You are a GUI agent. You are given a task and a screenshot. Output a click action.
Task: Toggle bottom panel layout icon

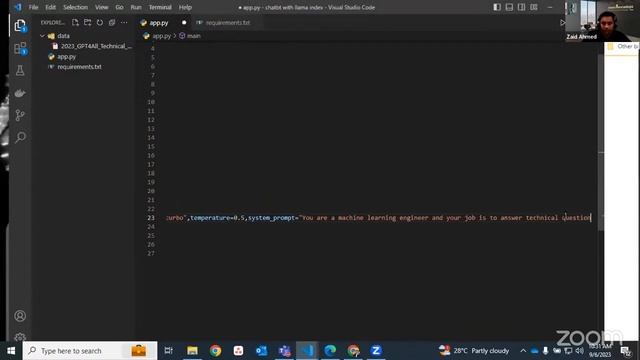pos(509,7)
